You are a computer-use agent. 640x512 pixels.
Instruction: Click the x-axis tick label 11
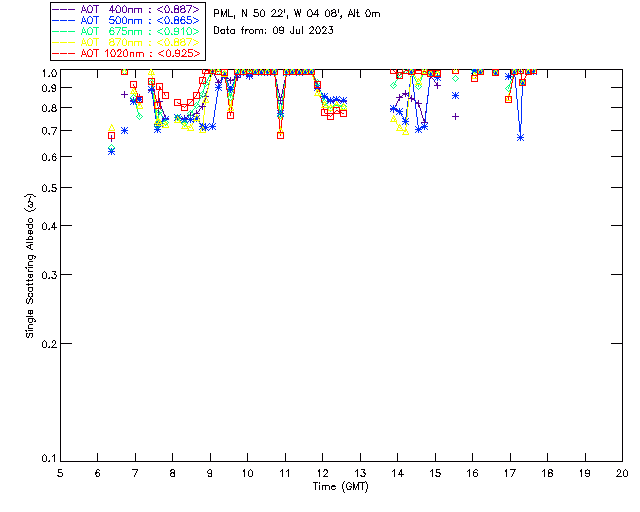tap(285, 473)
